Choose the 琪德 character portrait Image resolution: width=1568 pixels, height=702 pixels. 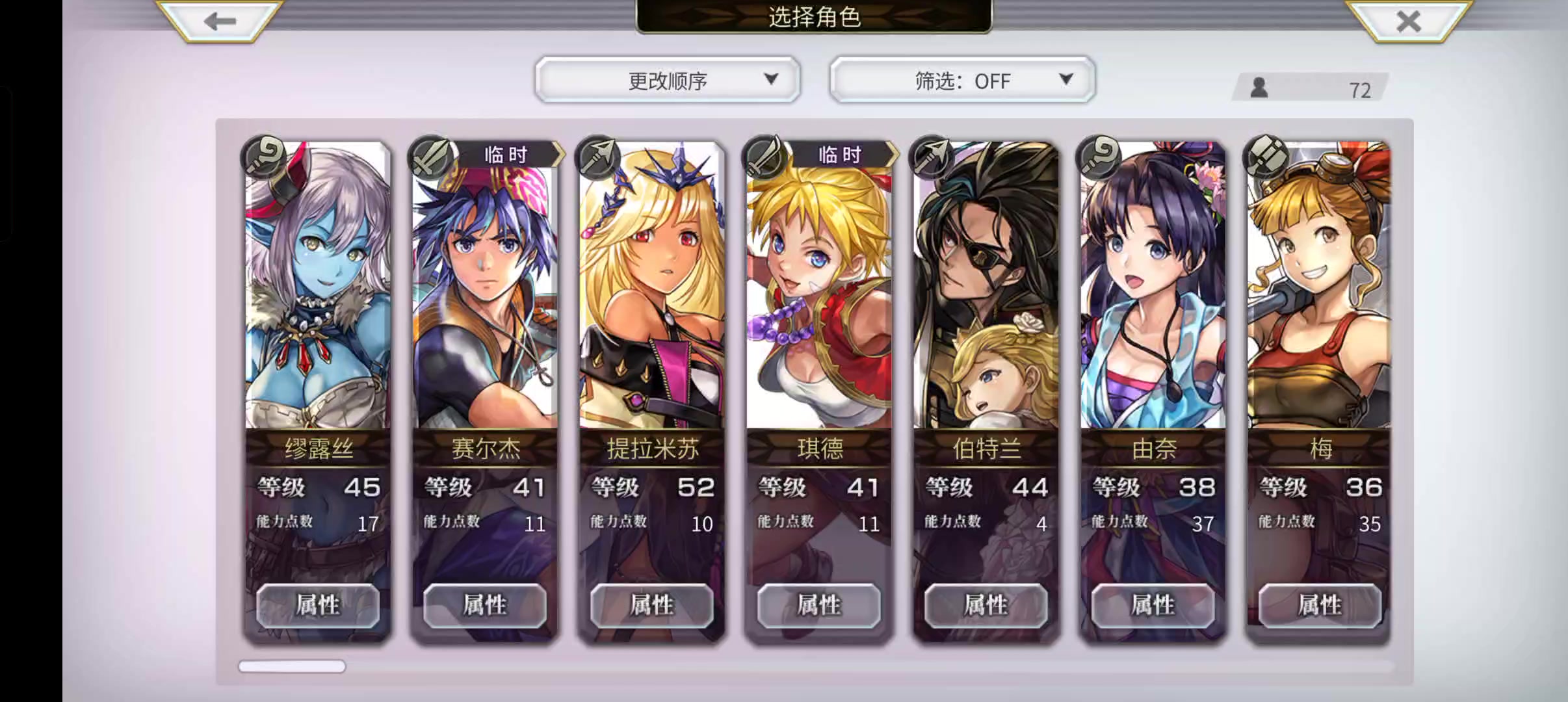click(x=819, y=286)
